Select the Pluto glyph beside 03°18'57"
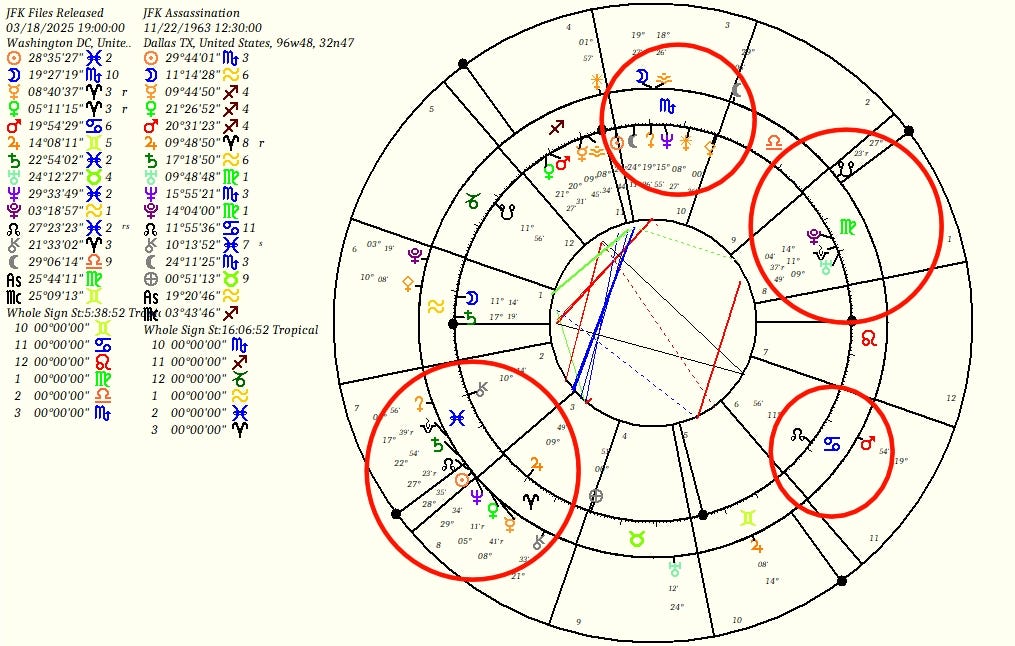Image resolution: width=1015 pixels, height=646 pixels. point(14,210)
